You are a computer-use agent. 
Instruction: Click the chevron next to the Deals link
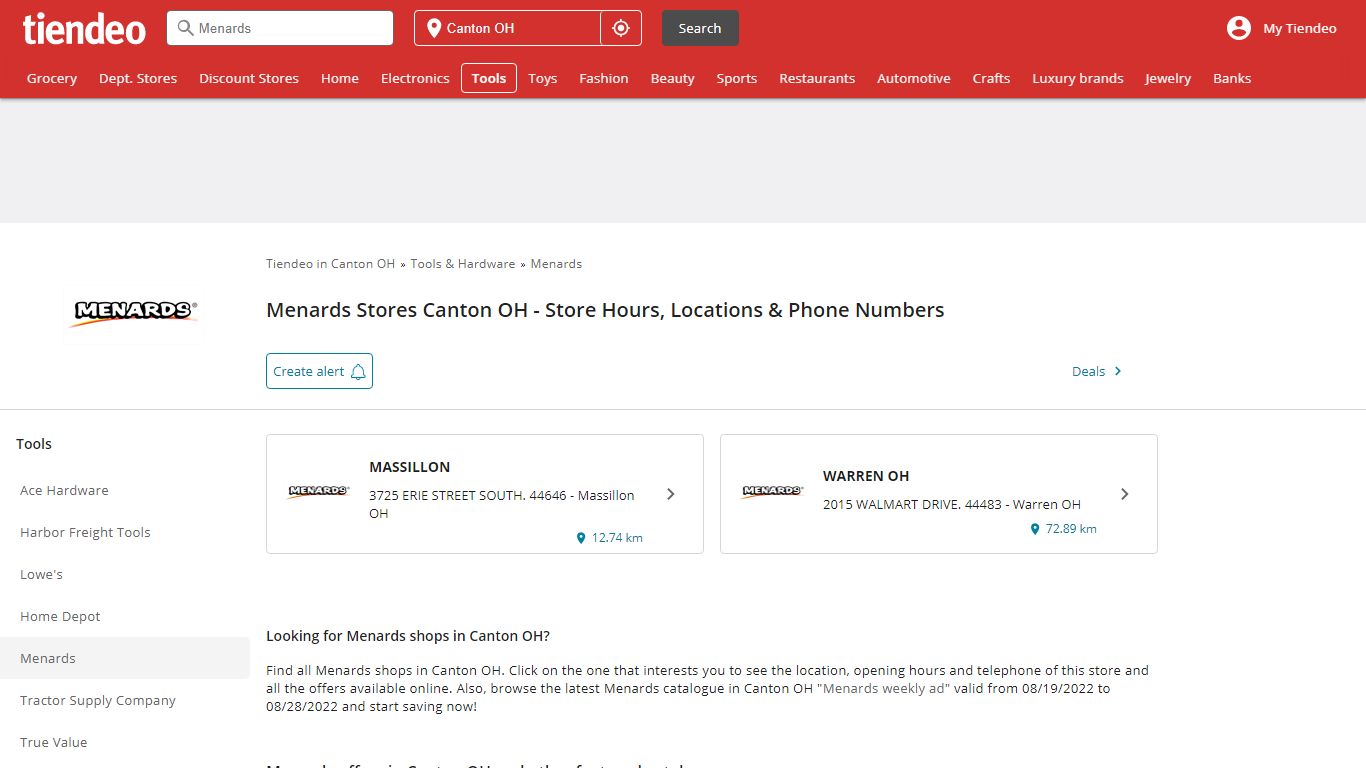tap(1118, 371)
